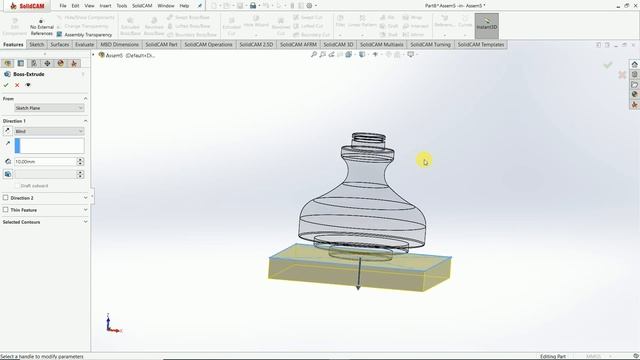Switch to the SolidCAM Turning tab
This screenshot has height=360, width=640.
(430, 44)
